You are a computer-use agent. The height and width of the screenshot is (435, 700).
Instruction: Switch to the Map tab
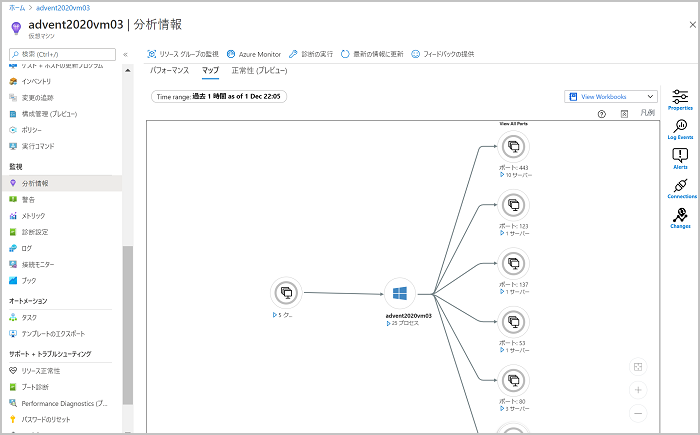tap(210, 71)
